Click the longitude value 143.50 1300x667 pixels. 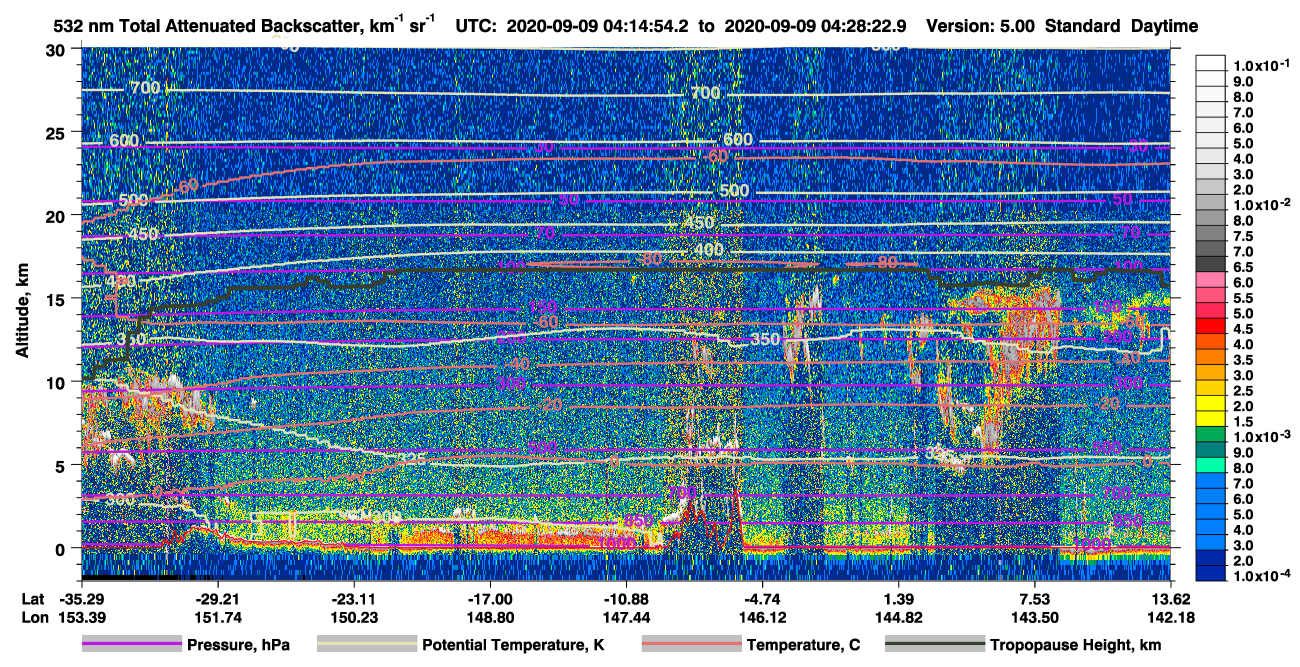pos(1035,617)
